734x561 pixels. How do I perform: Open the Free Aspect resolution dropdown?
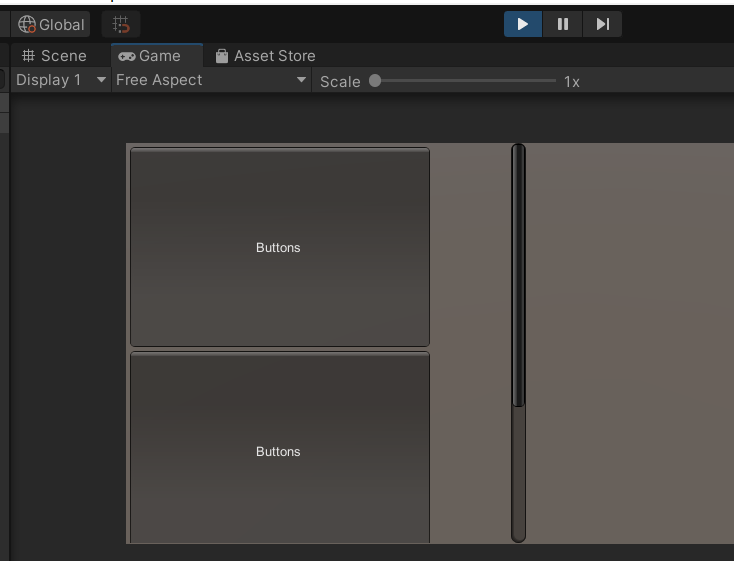point(211,80)
